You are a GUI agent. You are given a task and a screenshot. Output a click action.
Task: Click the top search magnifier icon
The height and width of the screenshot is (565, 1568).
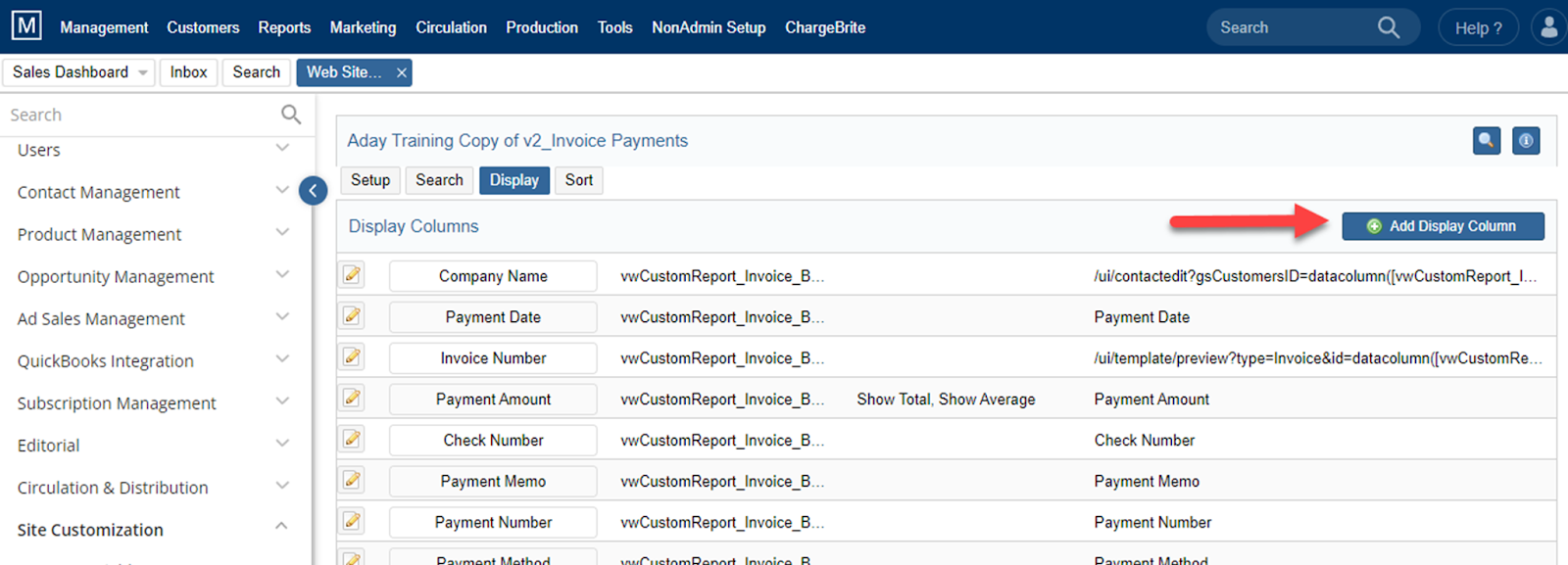(x=1389, y=27)
